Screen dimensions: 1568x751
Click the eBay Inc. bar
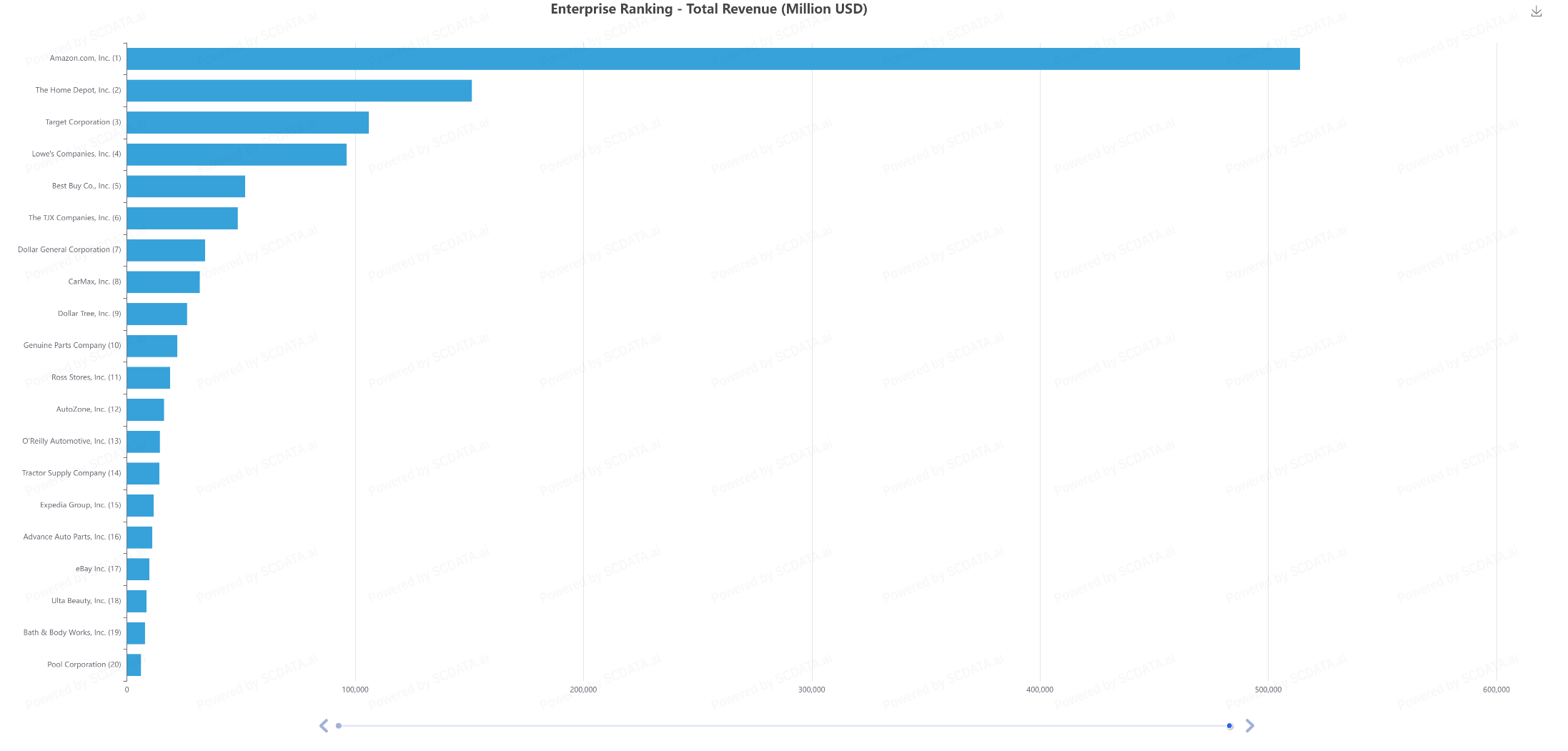[x=138, y=570]
